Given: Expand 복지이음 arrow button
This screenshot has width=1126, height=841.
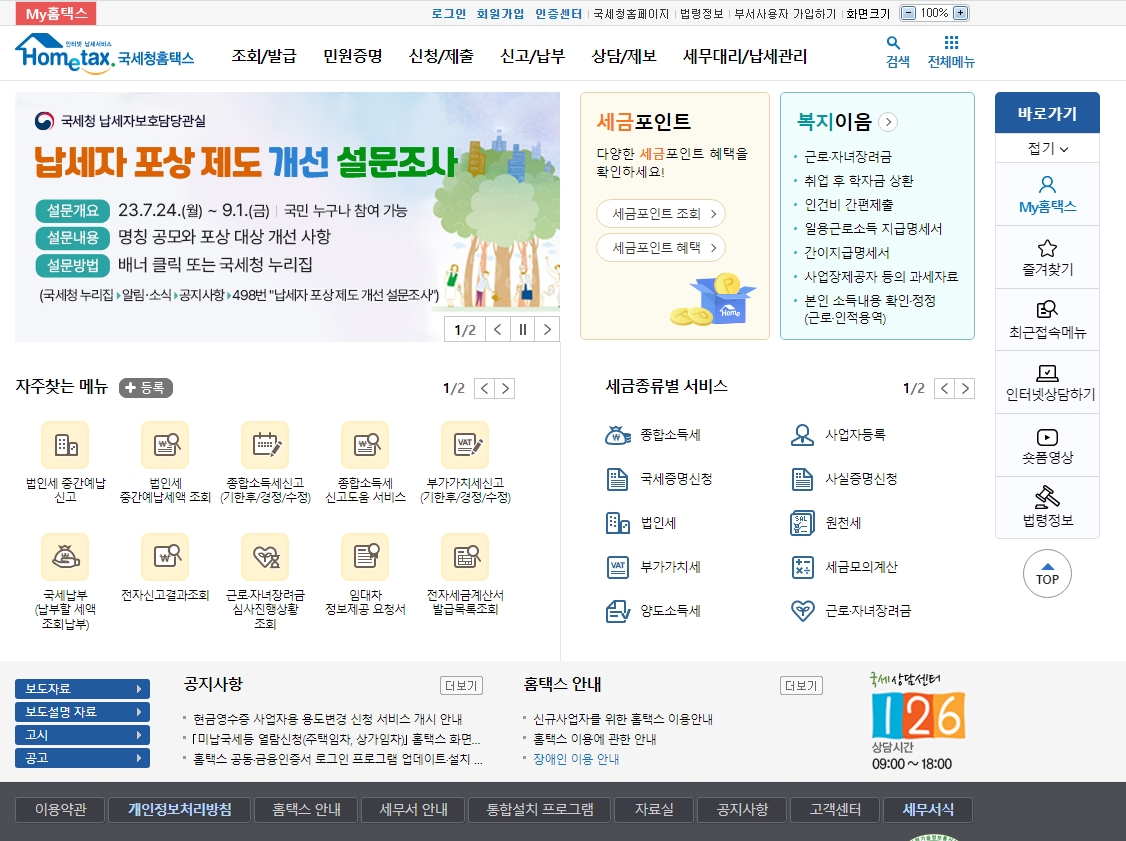Looking at the screenshot, I should pyautogui.click(x=888, y=122).
